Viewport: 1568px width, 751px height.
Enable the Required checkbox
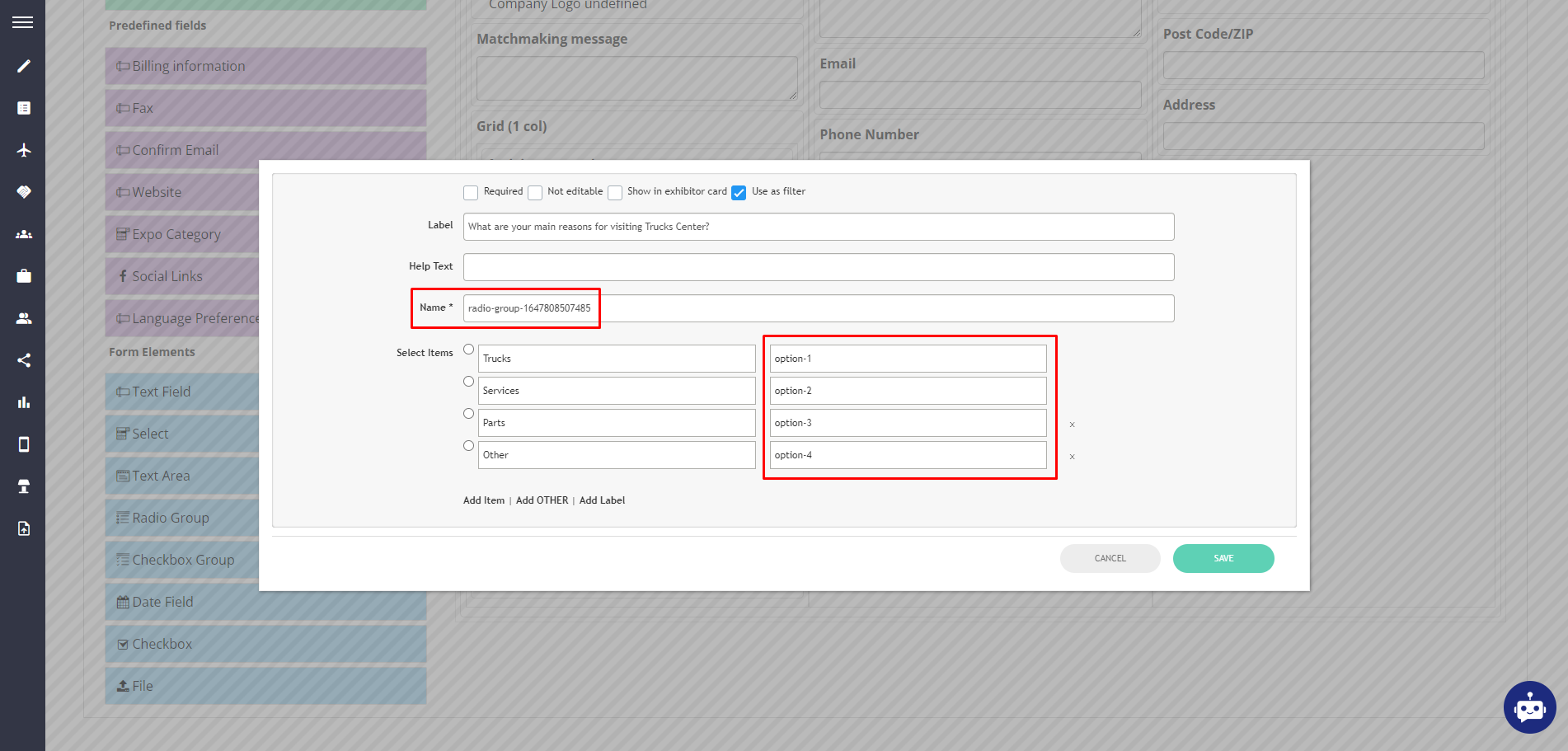click(x=471, y=192)
